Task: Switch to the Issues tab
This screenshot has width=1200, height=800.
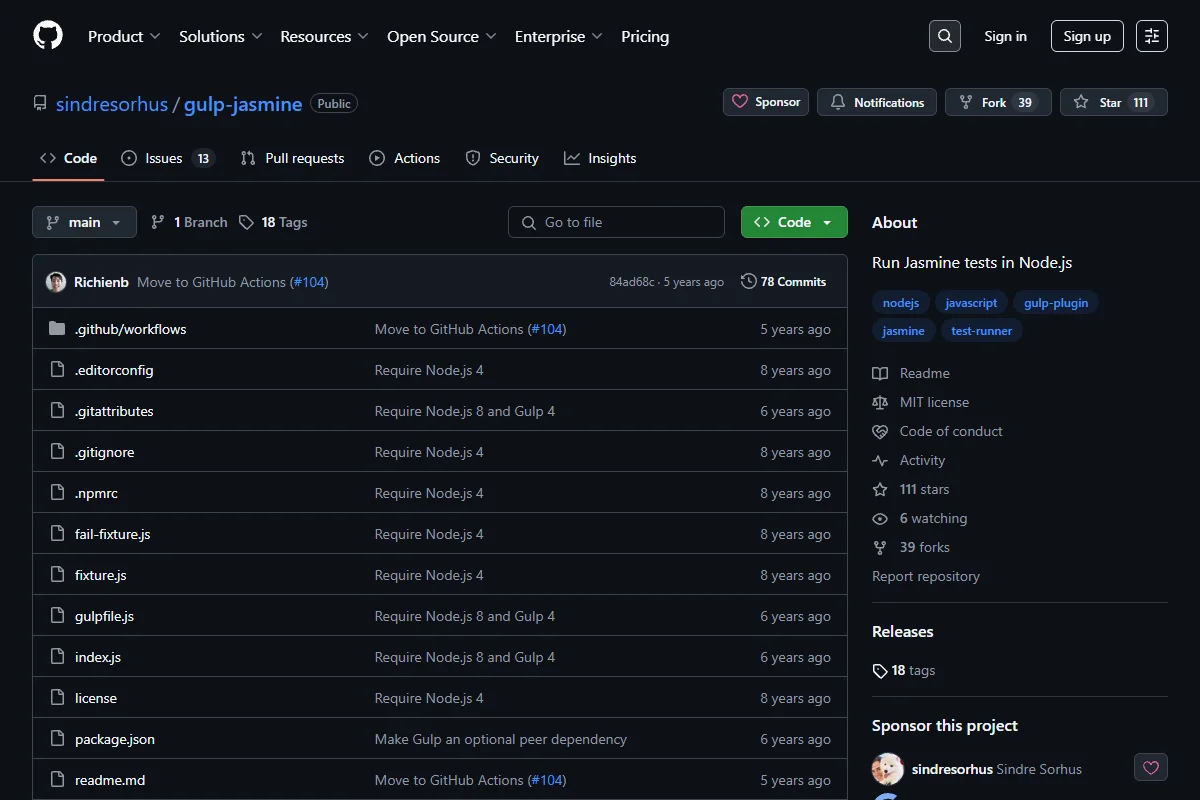Action: coord(168,158)
